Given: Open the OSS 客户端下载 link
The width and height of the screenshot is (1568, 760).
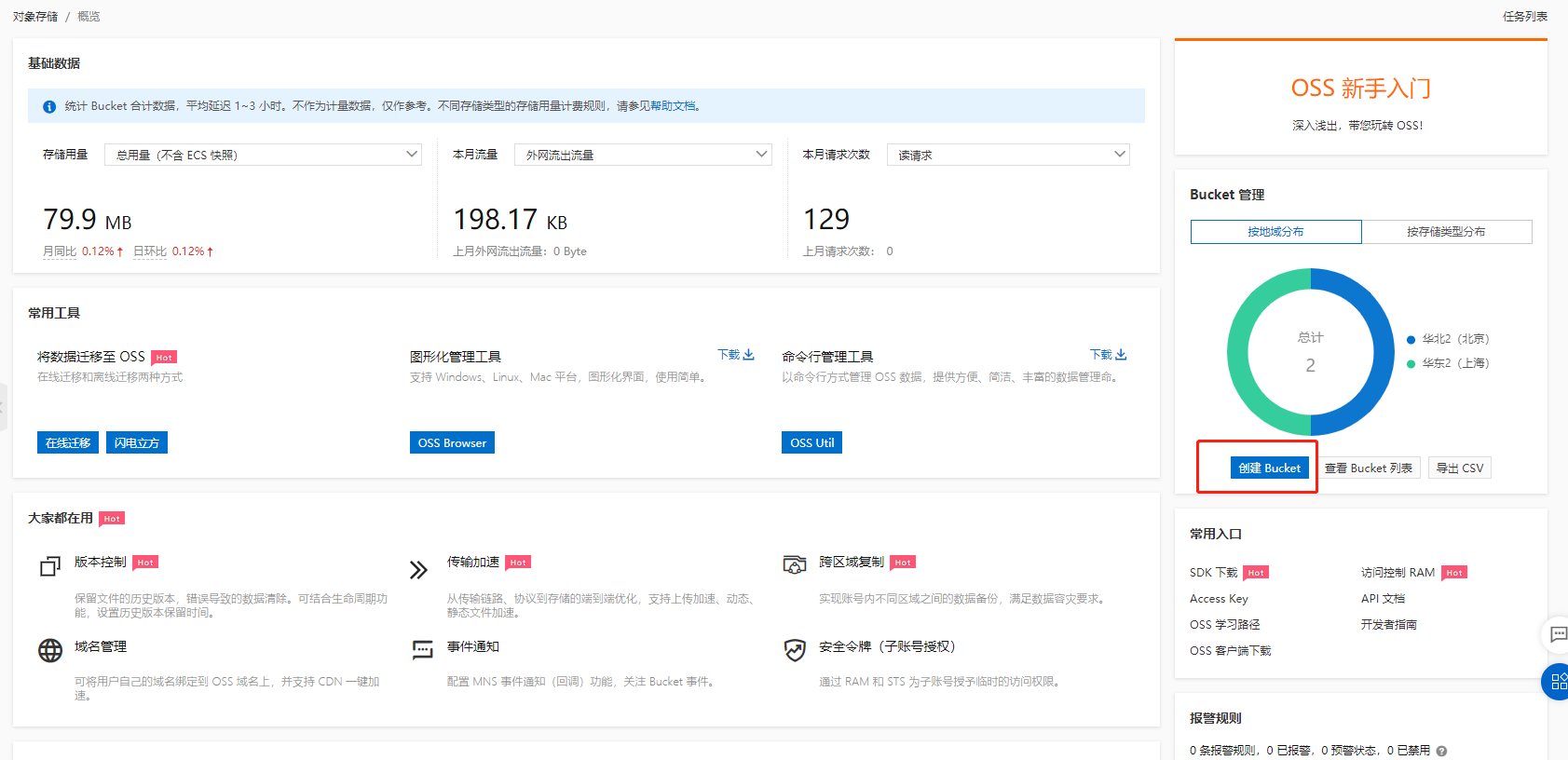Looking at the screenshot, I should [x=1231, y=651].
